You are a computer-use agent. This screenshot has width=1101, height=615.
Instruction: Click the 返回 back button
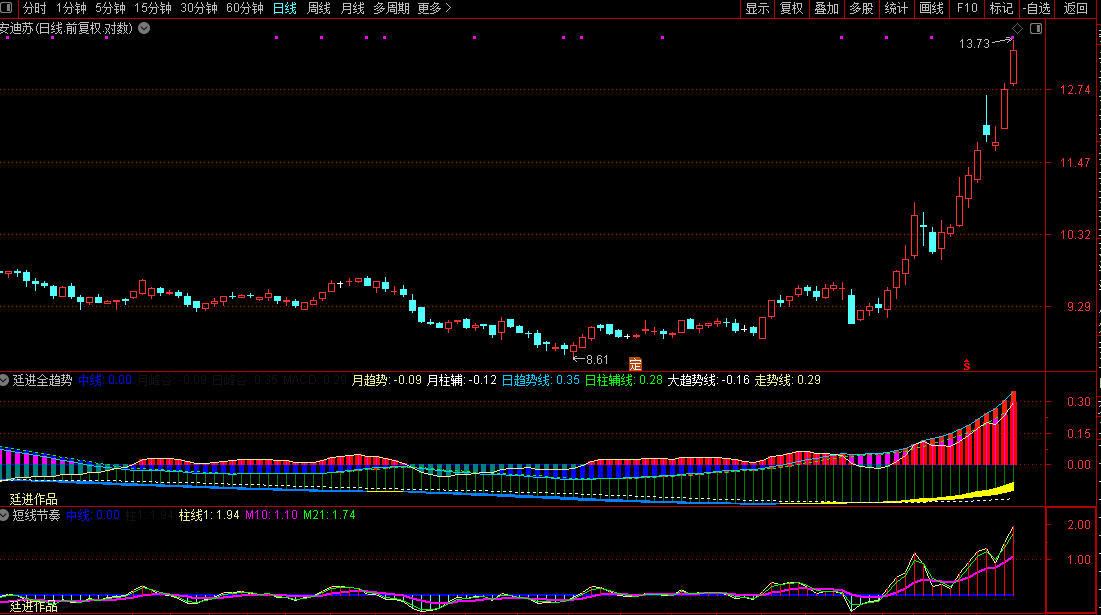1076,8
